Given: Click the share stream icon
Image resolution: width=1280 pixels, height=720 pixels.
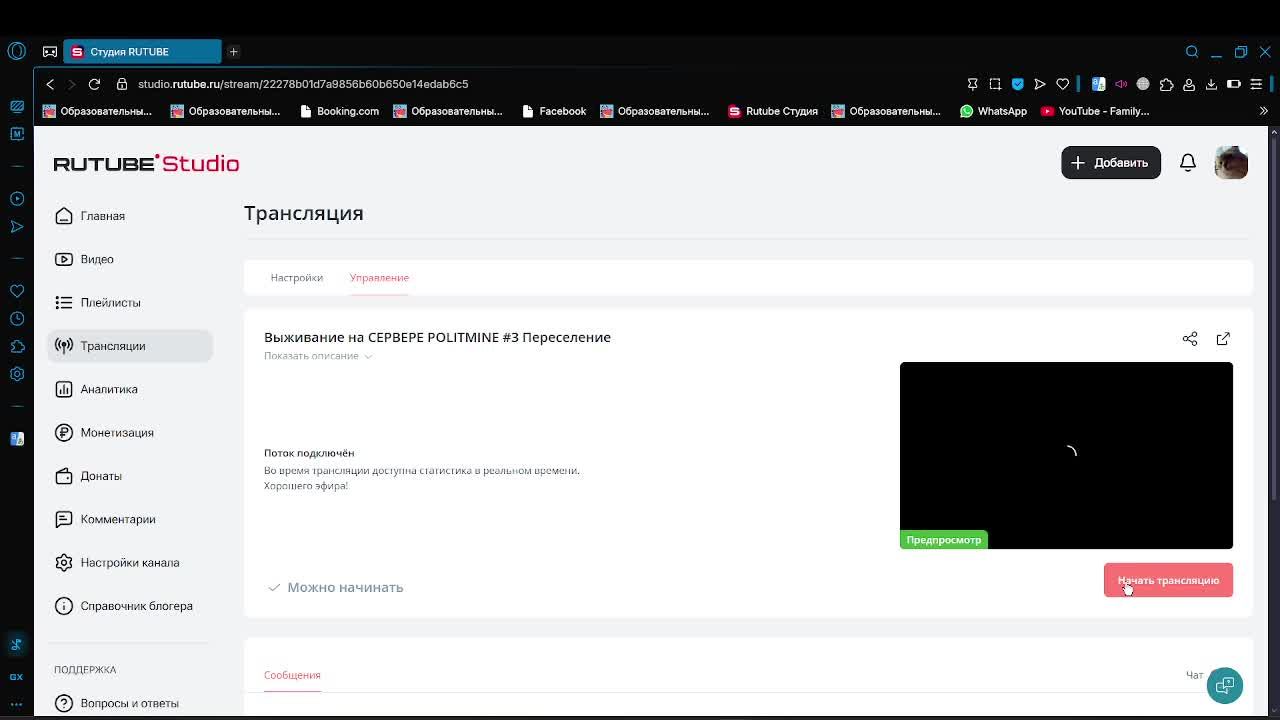Looking at the screenshot, I should pyautogui.click(x=1190, y=339).
